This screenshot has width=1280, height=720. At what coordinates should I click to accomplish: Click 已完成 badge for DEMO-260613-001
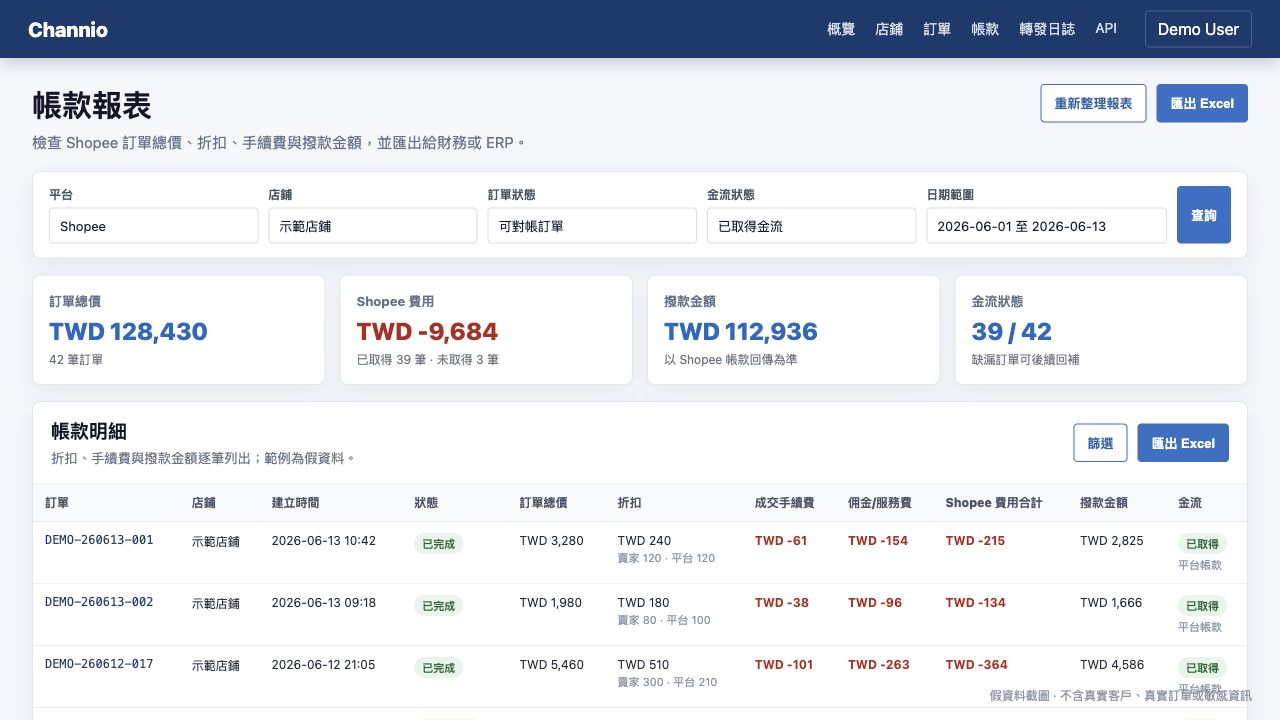438,544
